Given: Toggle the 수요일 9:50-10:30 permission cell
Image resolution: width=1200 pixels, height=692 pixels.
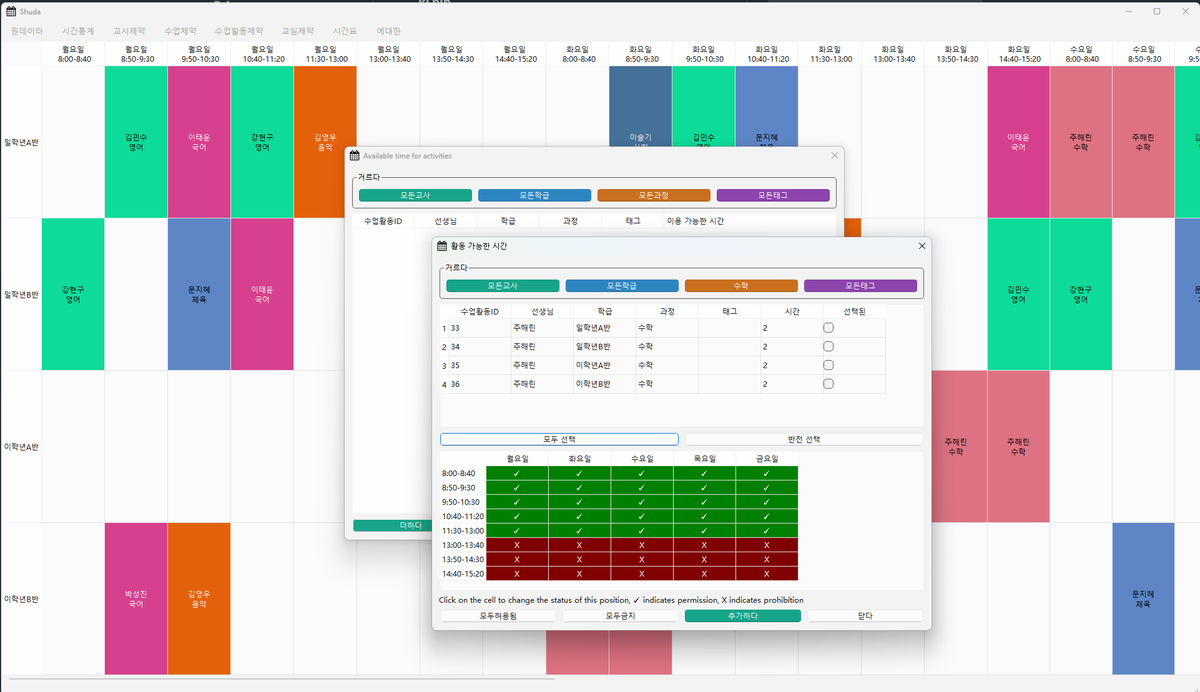Looking at the screenshot, I should 641,502.
